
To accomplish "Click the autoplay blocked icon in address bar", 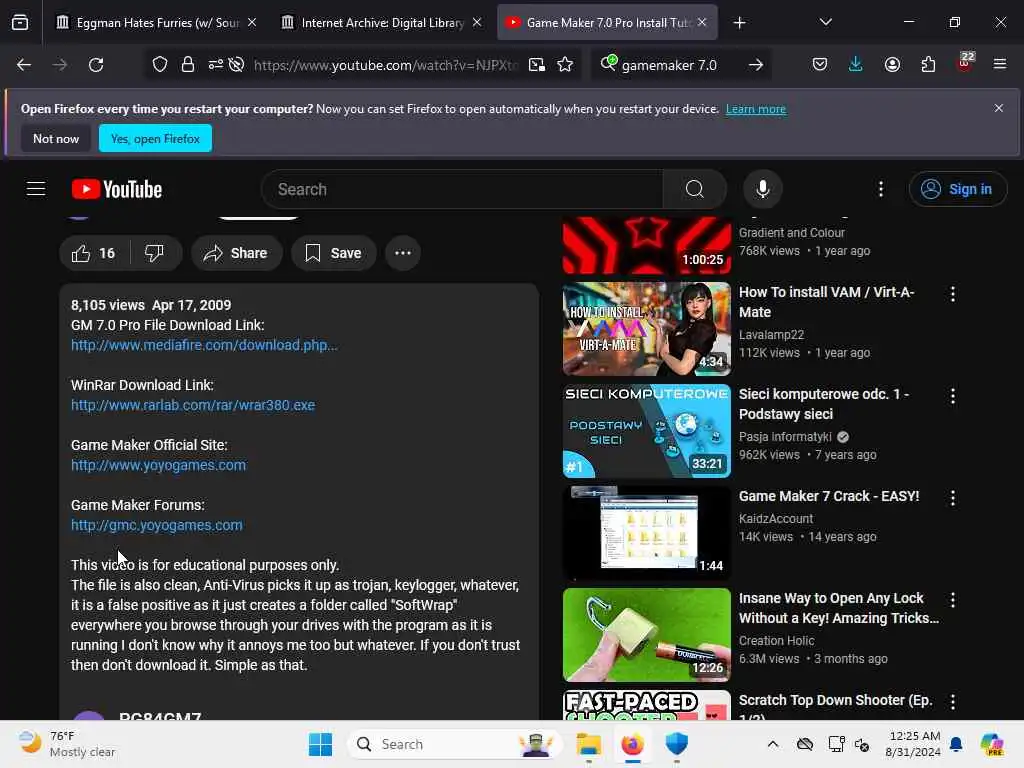I will (236, 65).
